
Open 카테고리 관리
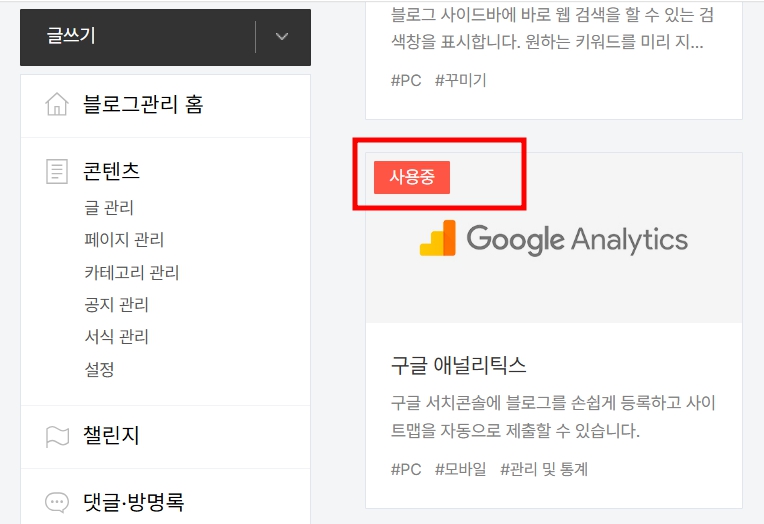pos(132,272)
